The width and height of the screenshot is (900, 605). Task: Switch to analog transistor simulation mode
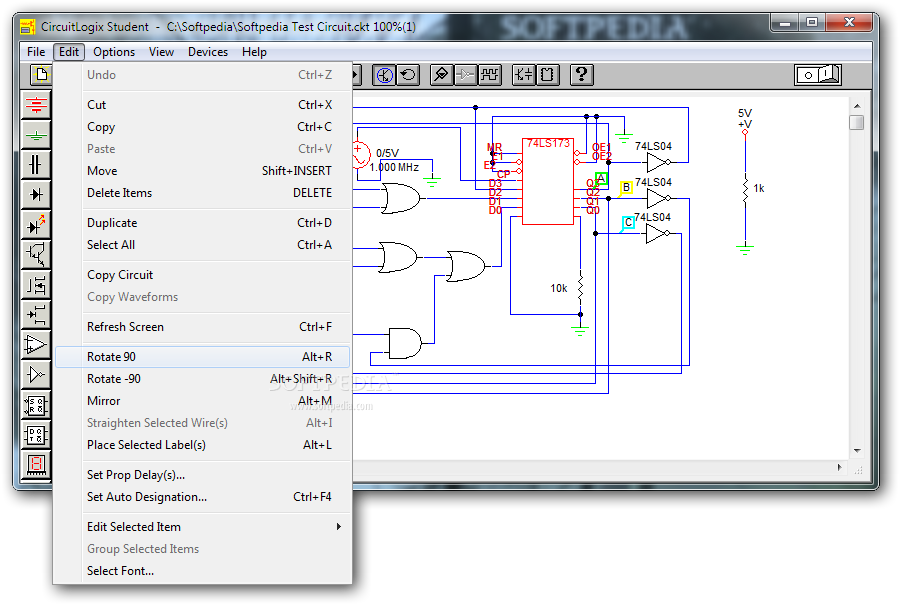click(384, 75)
